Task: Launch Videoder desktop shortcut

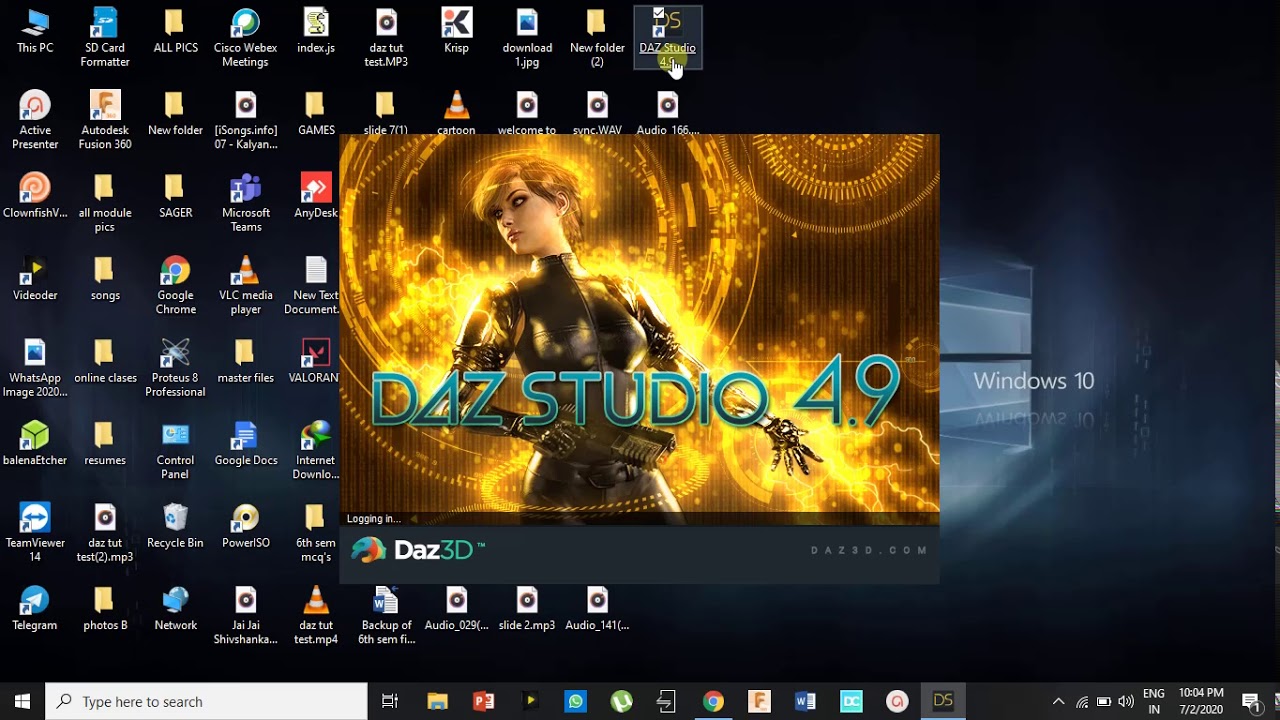Action: point(35,278)
